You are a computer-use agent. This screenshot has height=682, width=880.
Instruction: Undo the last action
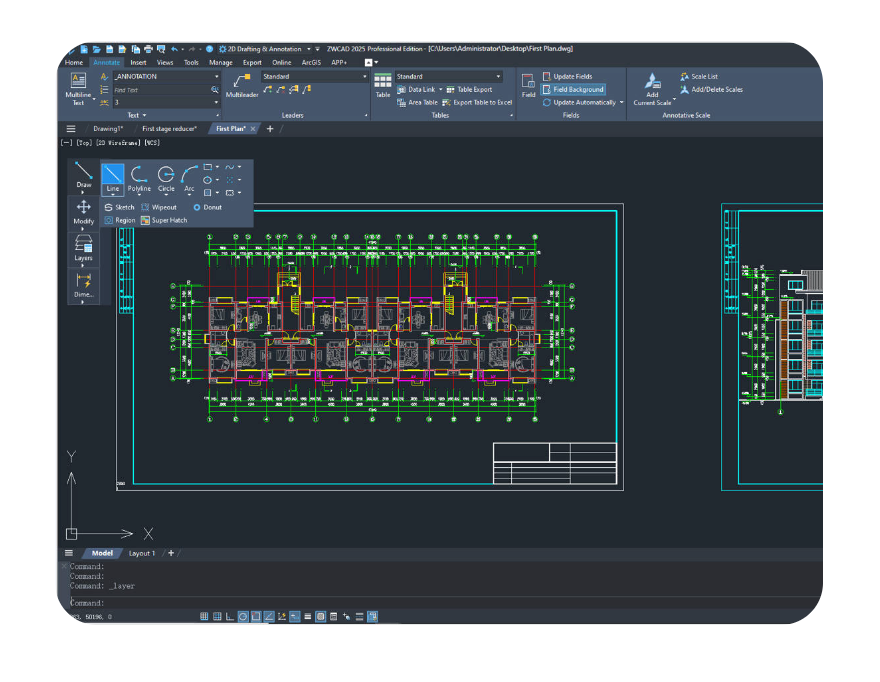[x=175, y=49]
